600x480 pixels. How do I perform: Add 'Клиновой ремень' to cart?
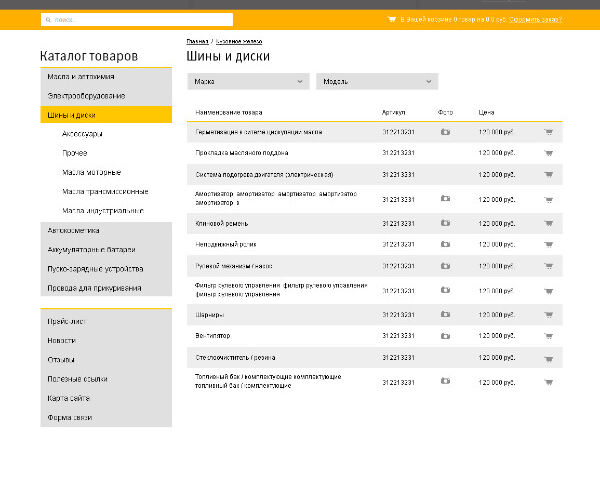[x=549, y=224]
